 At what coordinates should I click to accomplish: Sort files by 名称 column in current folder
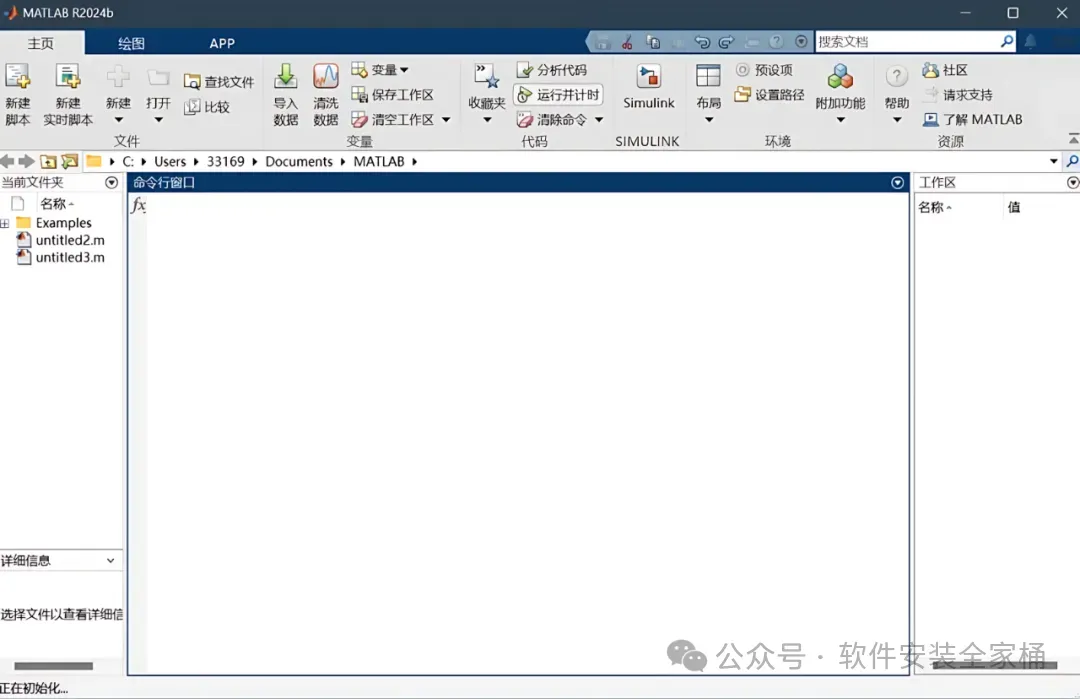point(56,204)
